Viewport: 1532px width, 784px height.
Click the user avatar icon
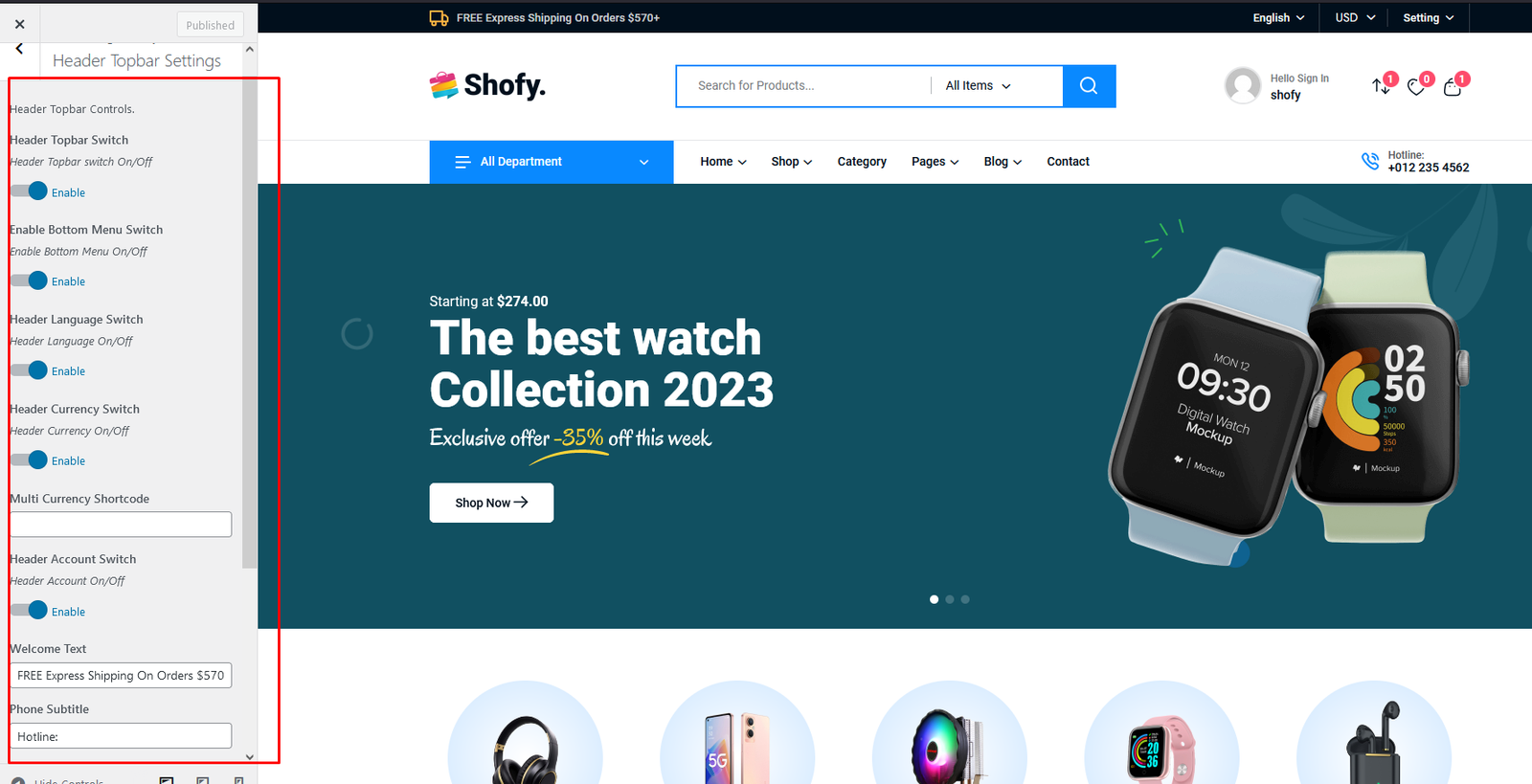click(1243, 86)
